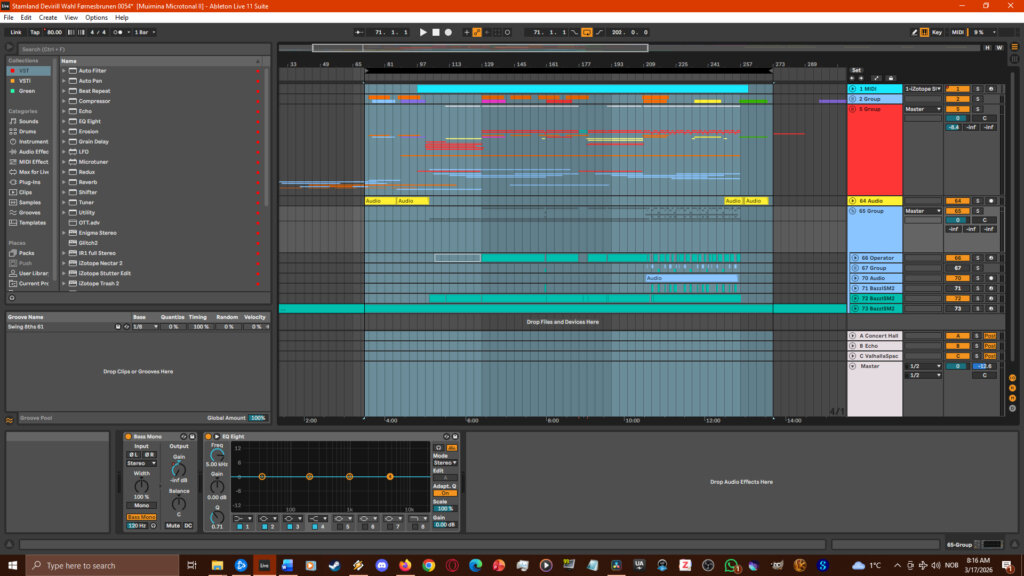Disable EQ Eight filter band 1
This screenshot has height=576, width=1024.
point(240,526)
